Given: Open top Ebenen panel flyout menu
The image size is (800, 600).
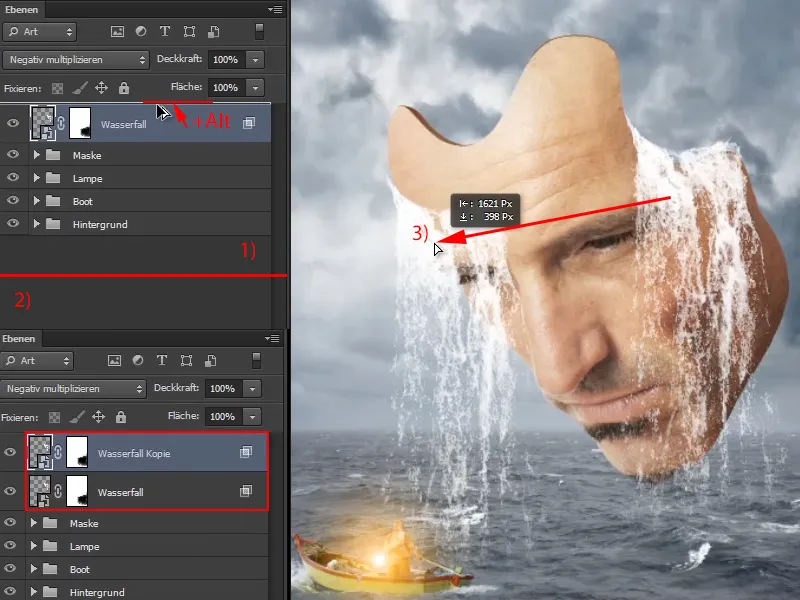Looking at the screenshot, I should pyautogui.click(x=275, y=9).
